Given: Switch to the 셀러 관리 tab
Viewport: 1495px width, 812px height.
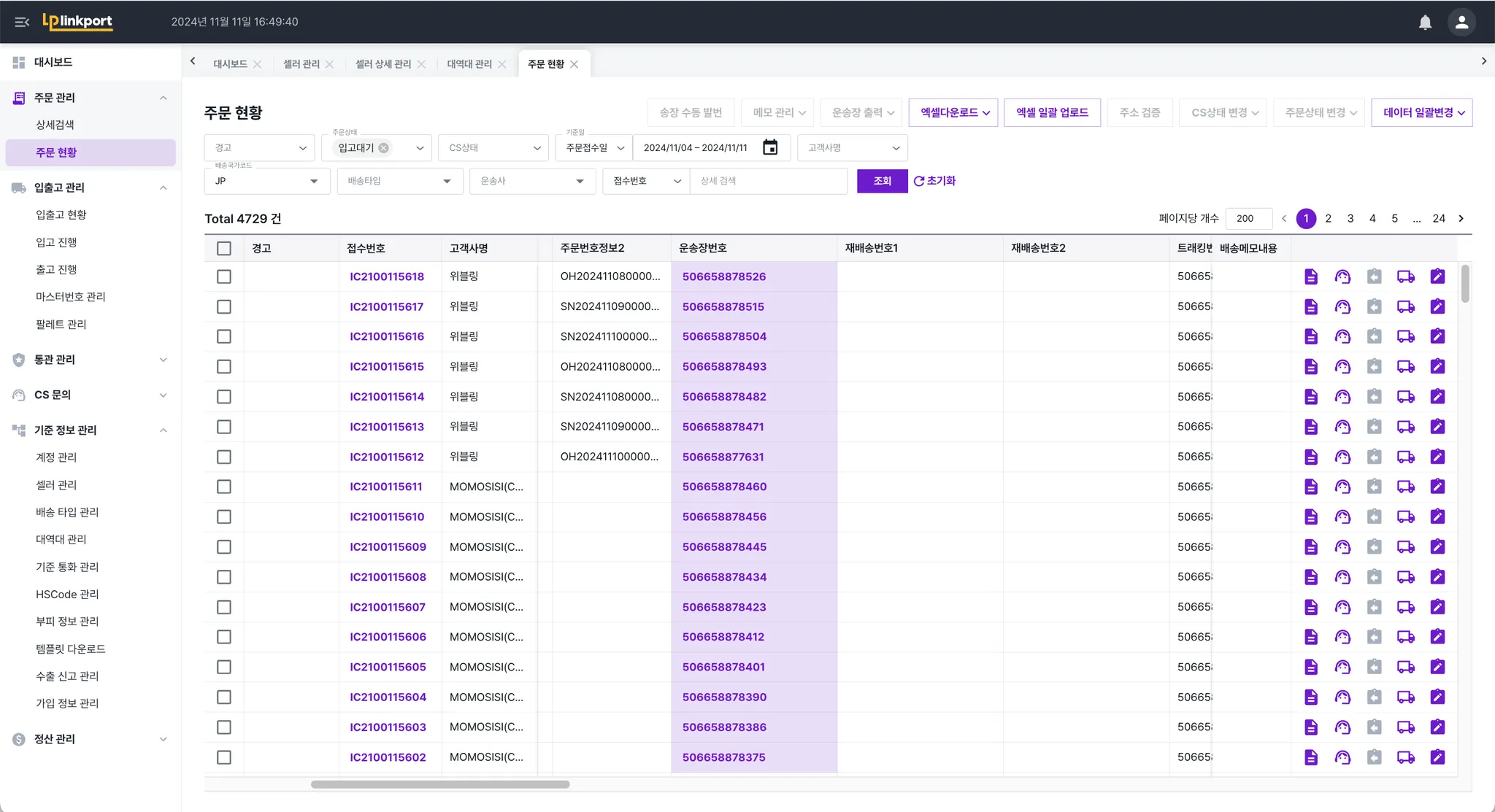Looking at the screenshot, I should pyautogui.click(x=301, y=64).
